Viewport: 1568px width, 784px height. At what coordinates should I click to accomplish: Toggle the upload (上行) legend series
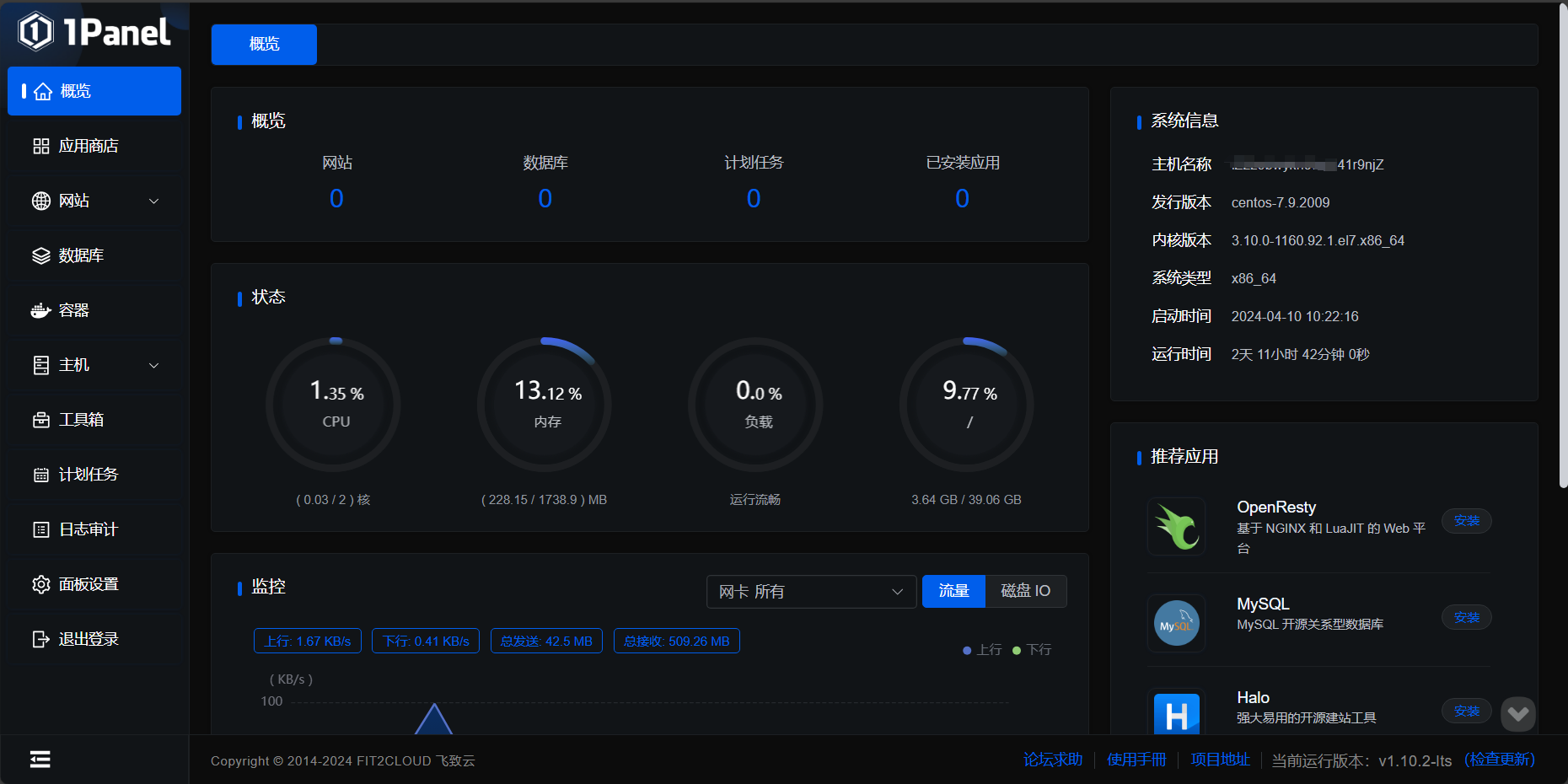(983, 650)
